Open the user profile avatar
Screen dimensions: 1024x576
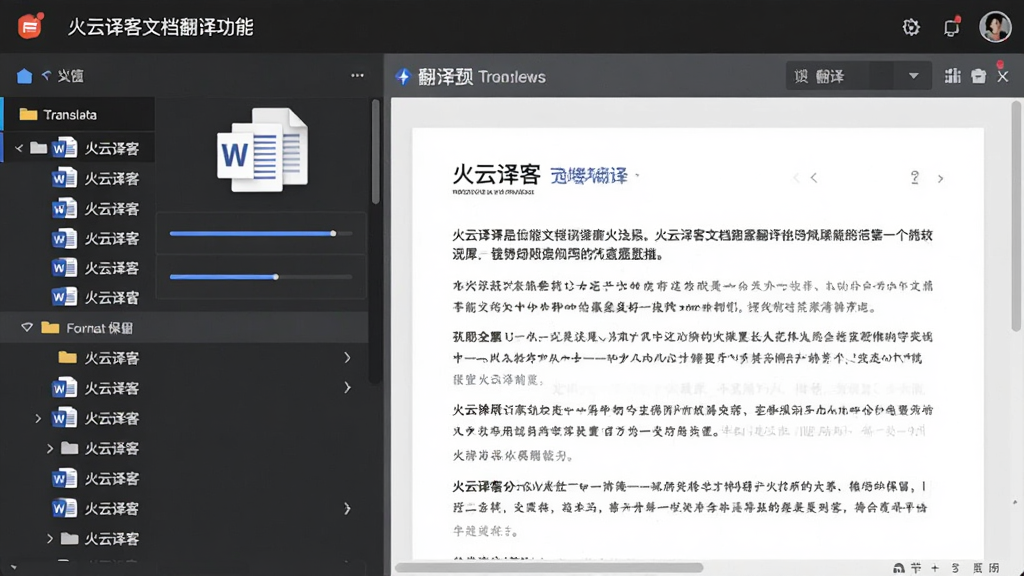[x=995, y=27]
